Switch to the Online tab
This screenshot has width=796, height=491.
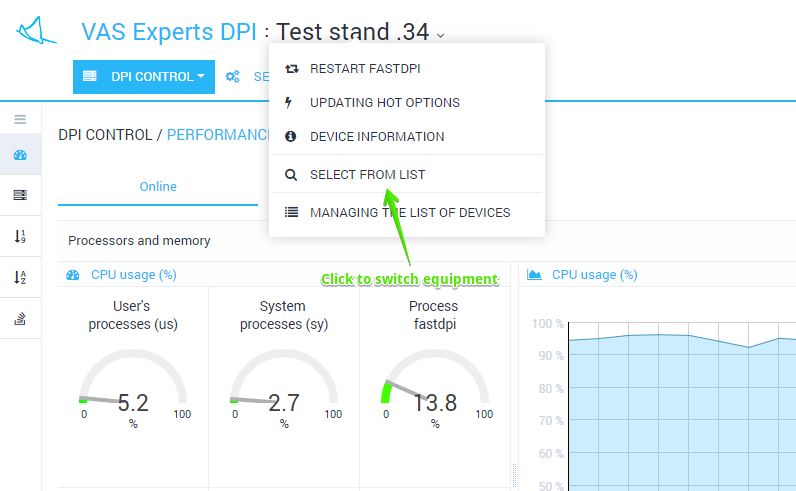tap(158, 187)
